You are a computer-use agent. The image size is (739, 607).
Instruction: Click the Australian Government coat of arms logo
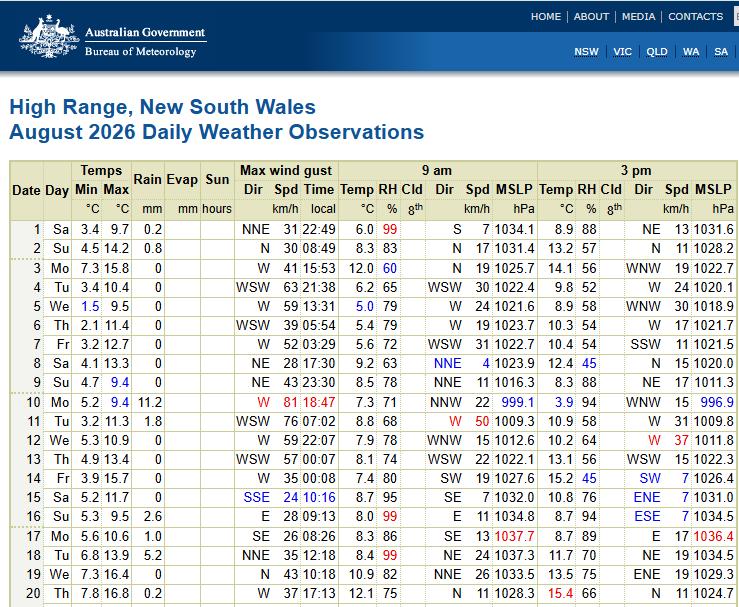49,37
